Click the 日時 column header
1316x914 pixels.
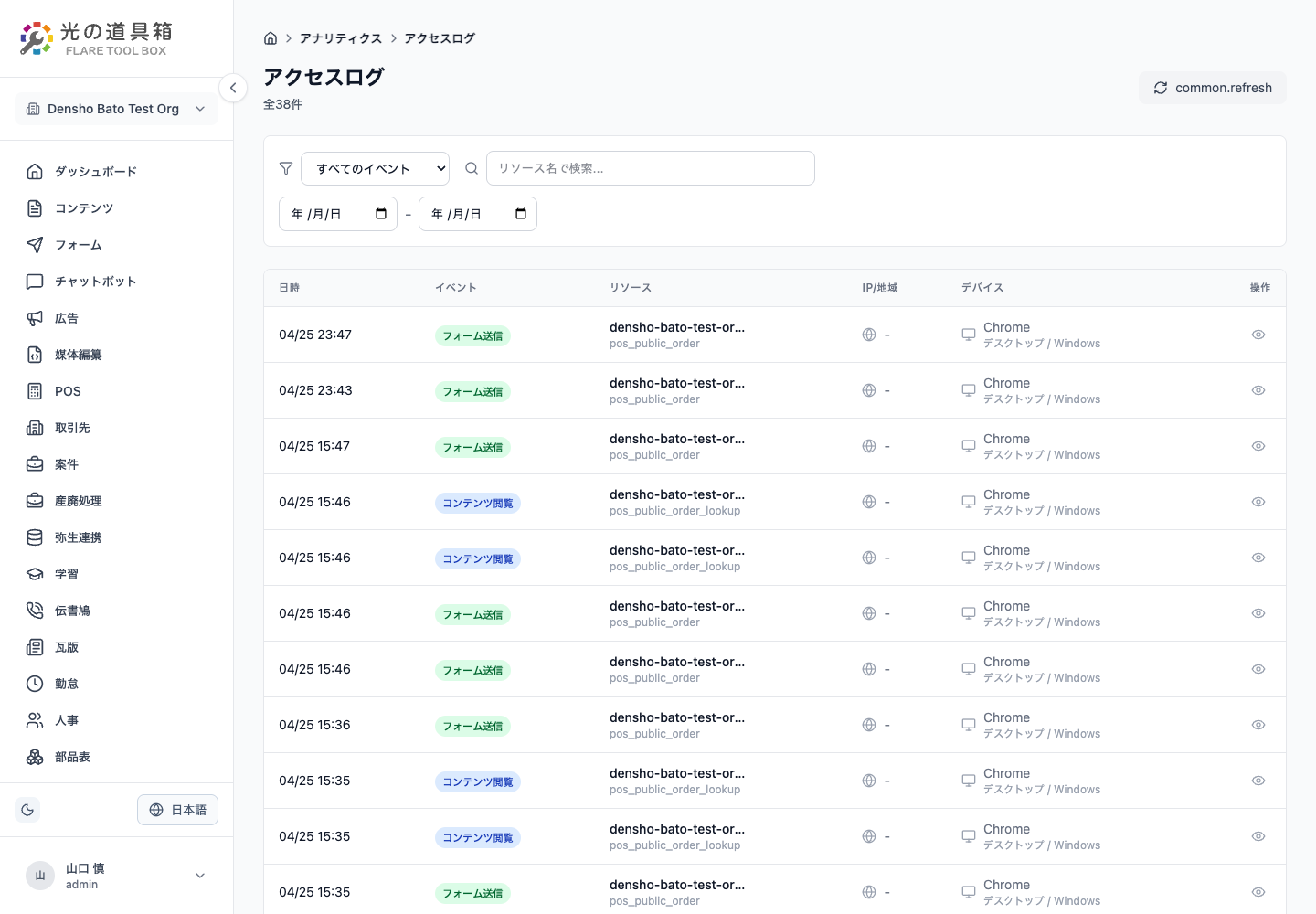(290, 288)
